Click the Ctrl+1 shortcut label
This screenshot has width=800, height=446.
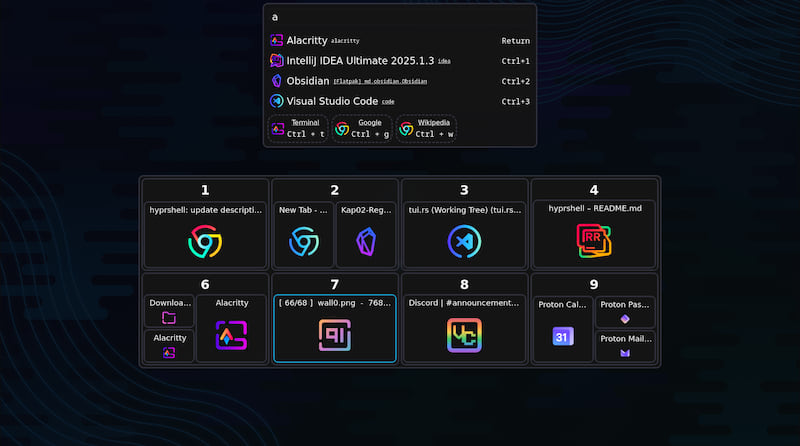515,61
